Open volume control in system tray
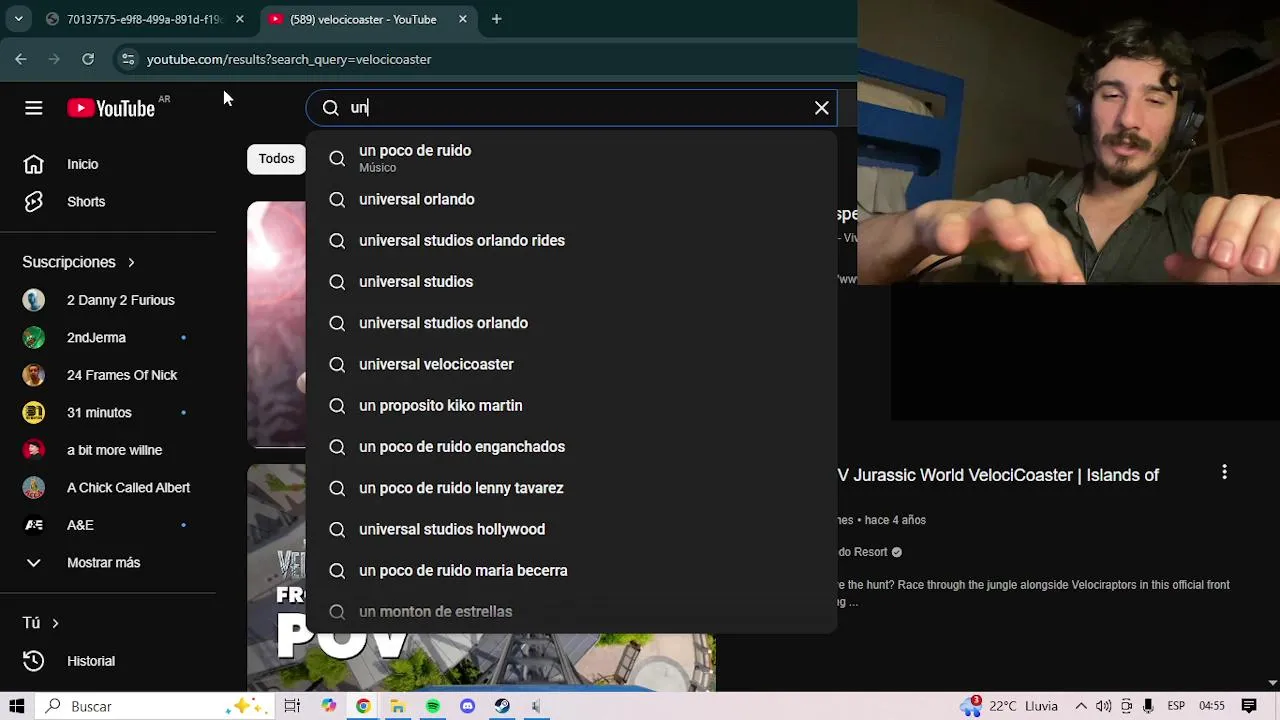Viewport: 1280px width, 720px height. [1103, 706]
